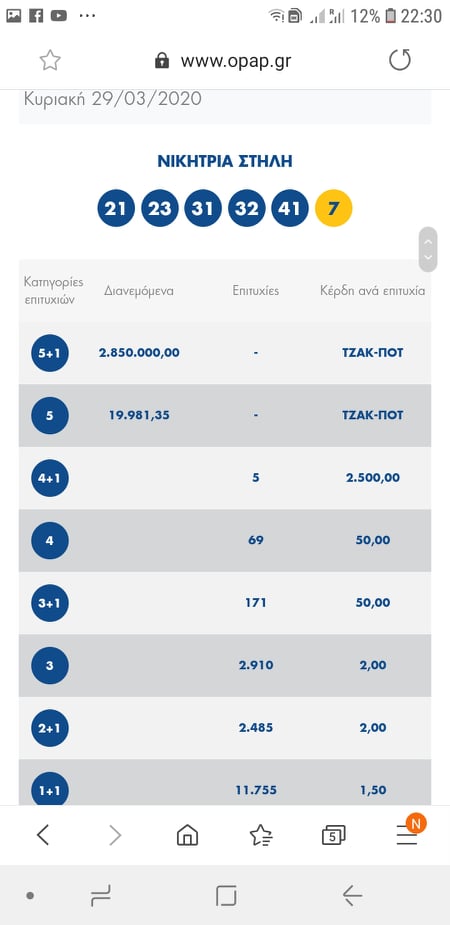Open browser home page icon
The width and height of the screenshot is (450, 925).
(x=187, y=835)
